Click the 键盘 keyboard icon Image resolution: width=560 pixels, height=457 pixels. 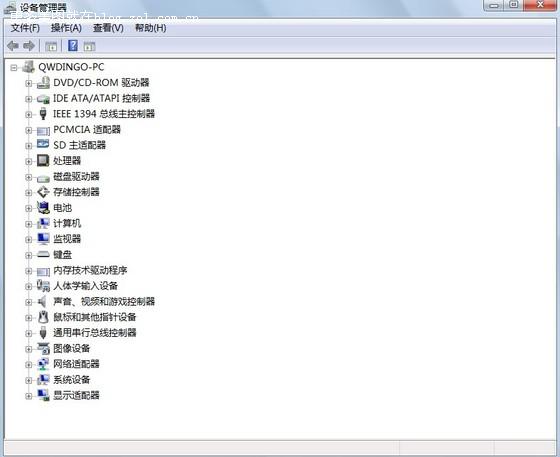click(x=43, y=254)
